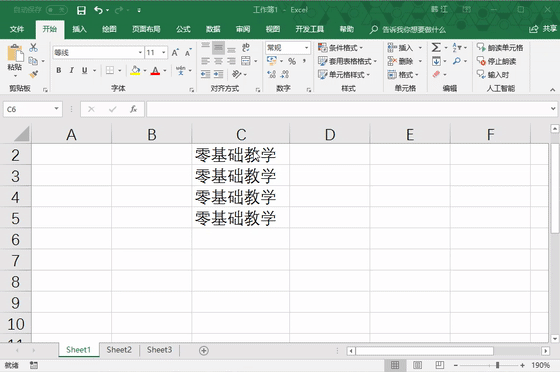Set bottom vertical alignment
The width and height of the screenshot is (560, 372).
[x=231, y=49]
